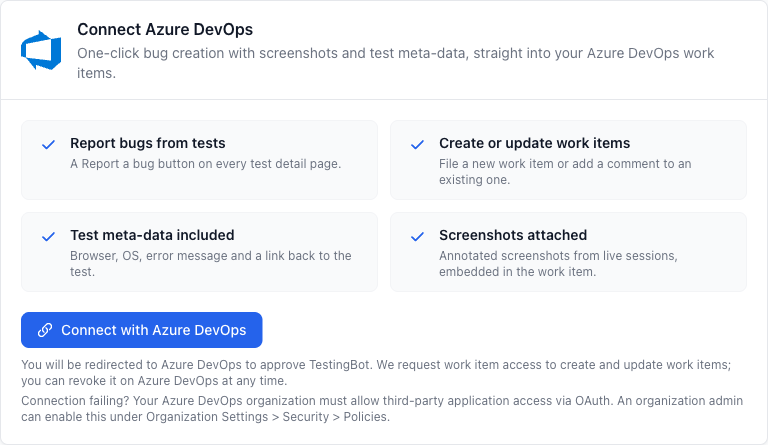
Task: Click the checkmark beside Screenshots attached
Action: [x=417, y=236]
